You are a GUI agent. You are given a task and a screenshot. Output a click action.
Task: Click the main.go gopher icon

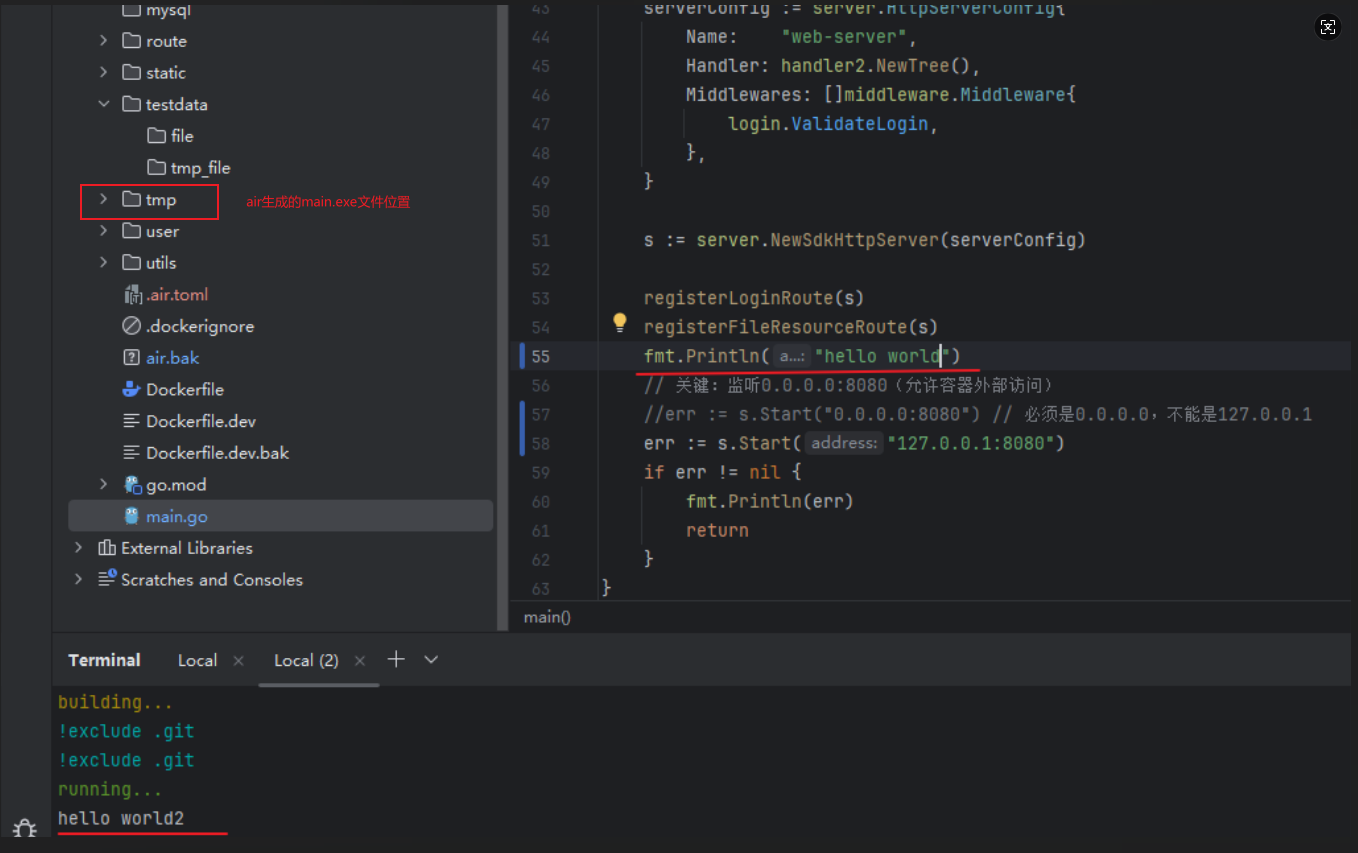coord(131,516)
